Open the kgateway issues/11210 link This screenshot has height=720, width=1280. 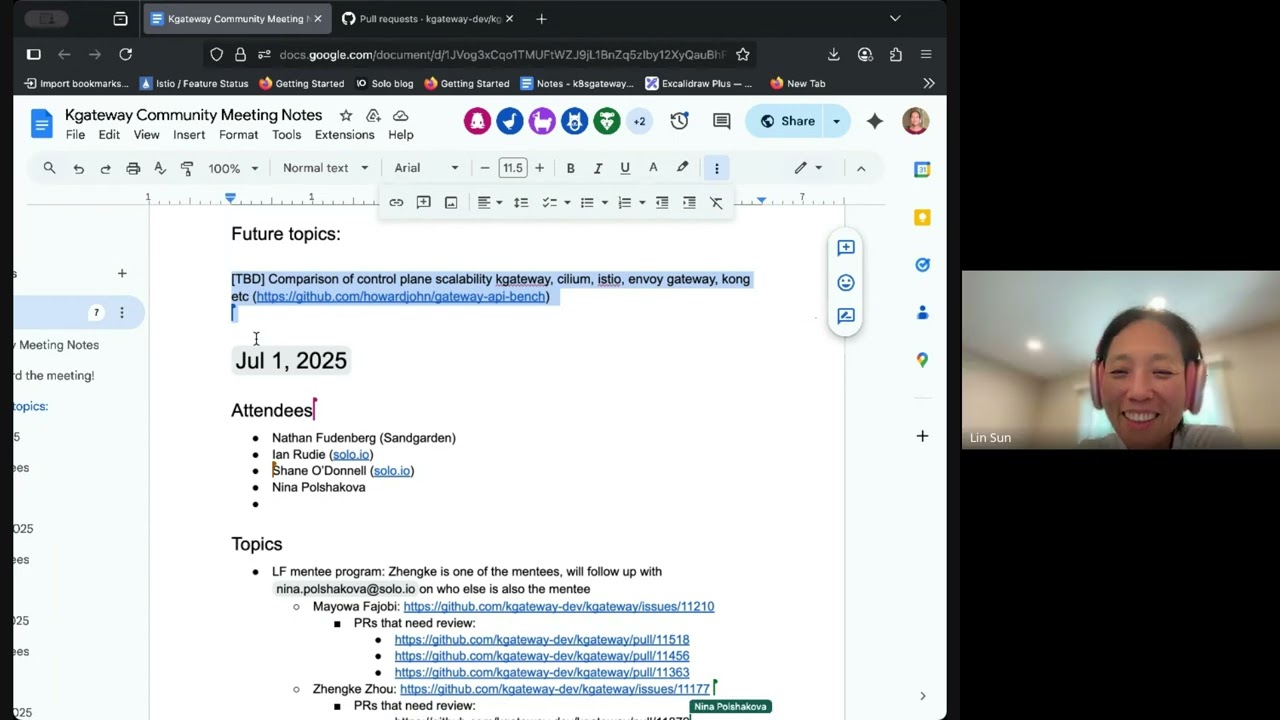(x=558, y=606)
